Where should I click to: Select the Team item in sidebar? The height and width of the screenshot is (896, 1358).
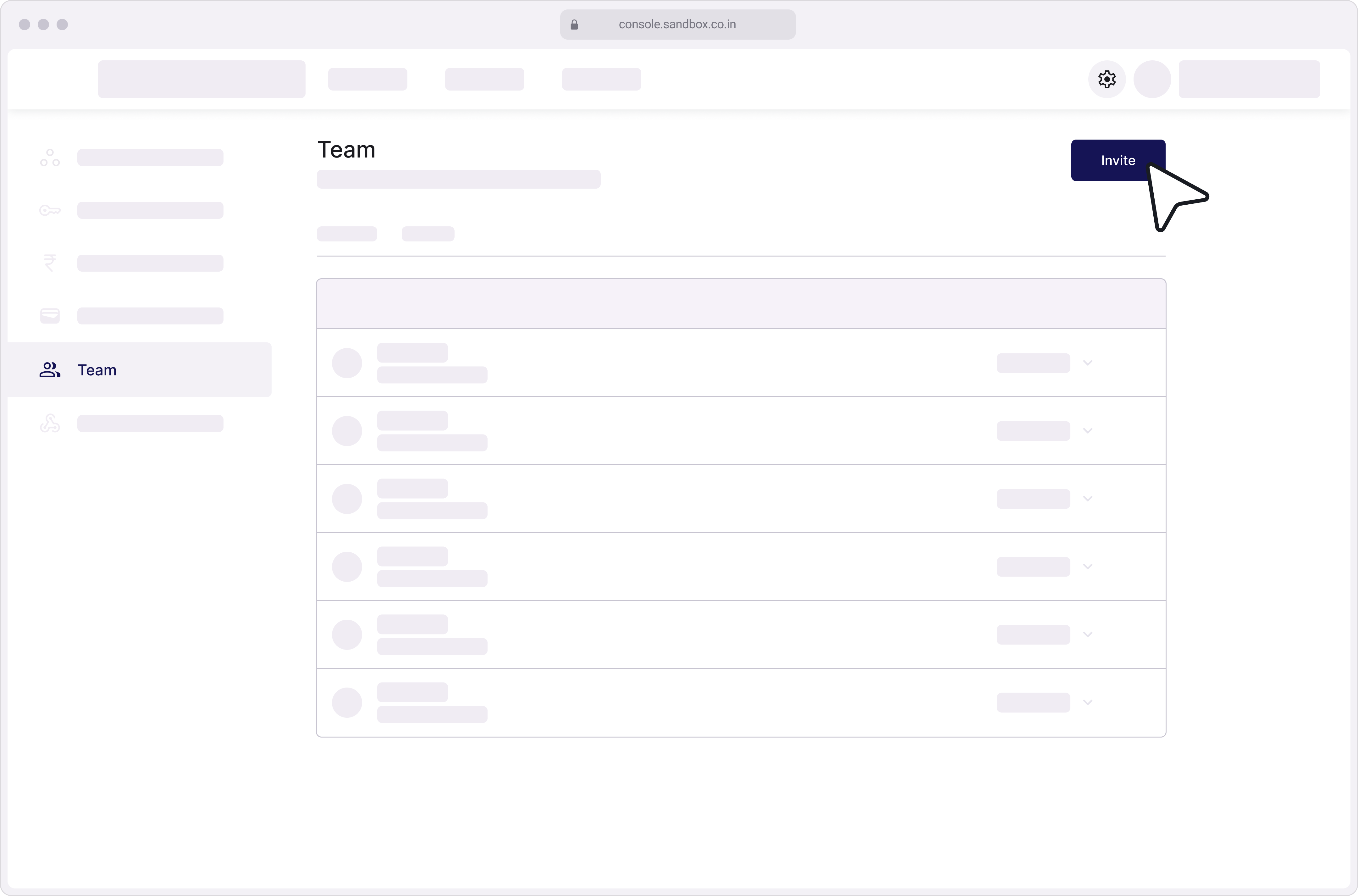139,370
